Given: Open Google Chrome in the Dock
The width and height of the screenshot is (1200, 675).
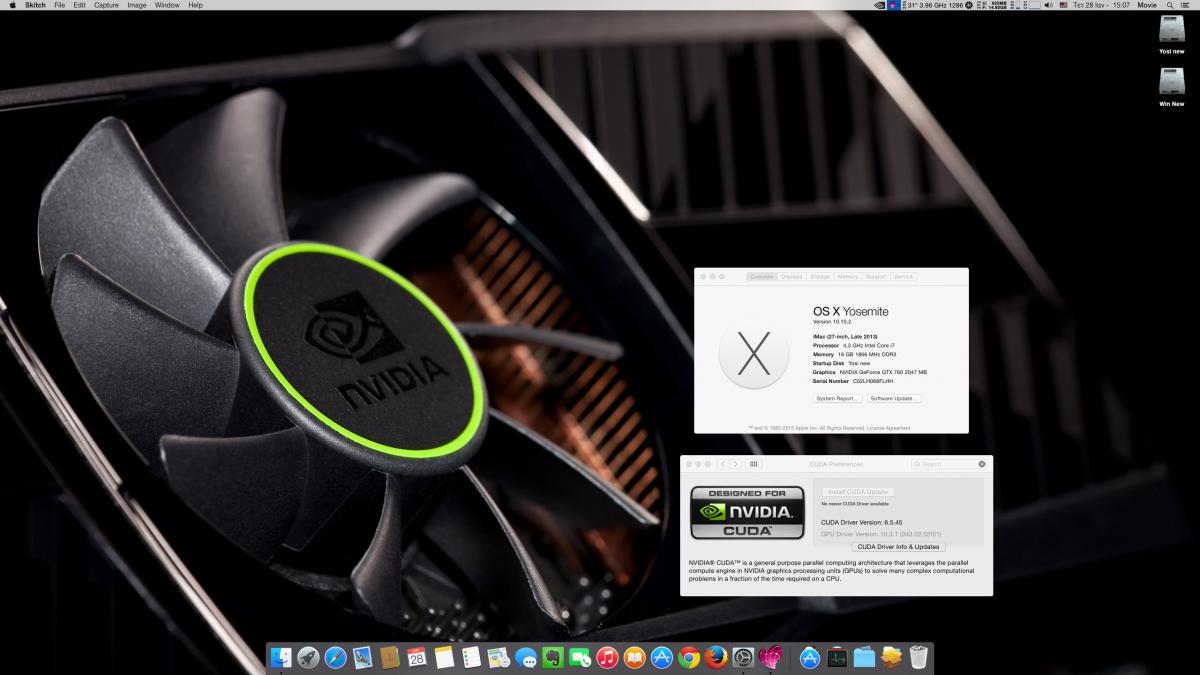Looking at the screenshot, I should pos(688,657).
